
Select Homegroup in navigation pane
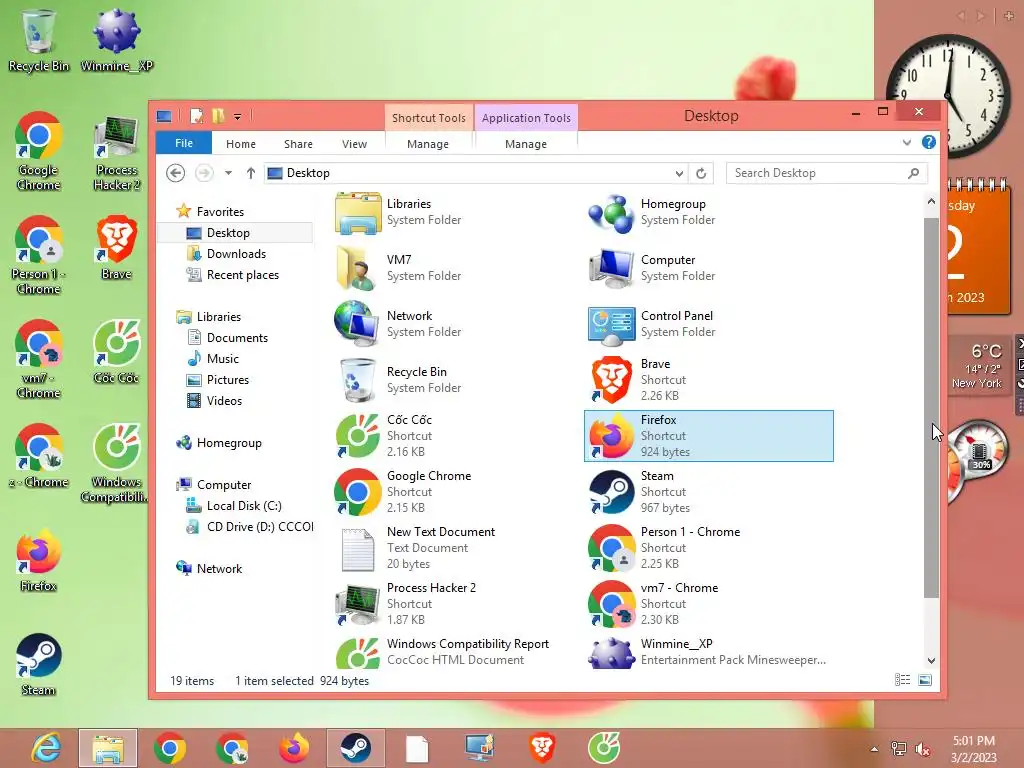pyautogui.click(x=229, y=443)
